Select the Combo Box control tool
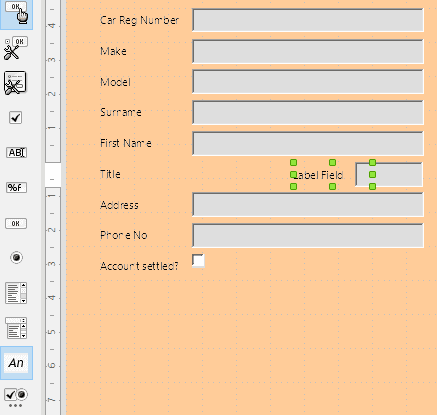 point(16,328)
